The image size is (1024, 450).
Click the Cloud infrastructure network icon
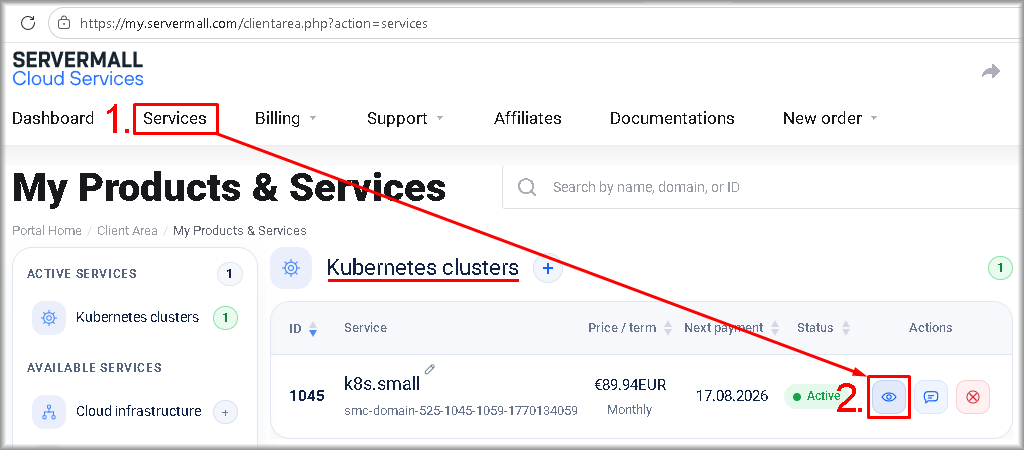coord(49,412)
